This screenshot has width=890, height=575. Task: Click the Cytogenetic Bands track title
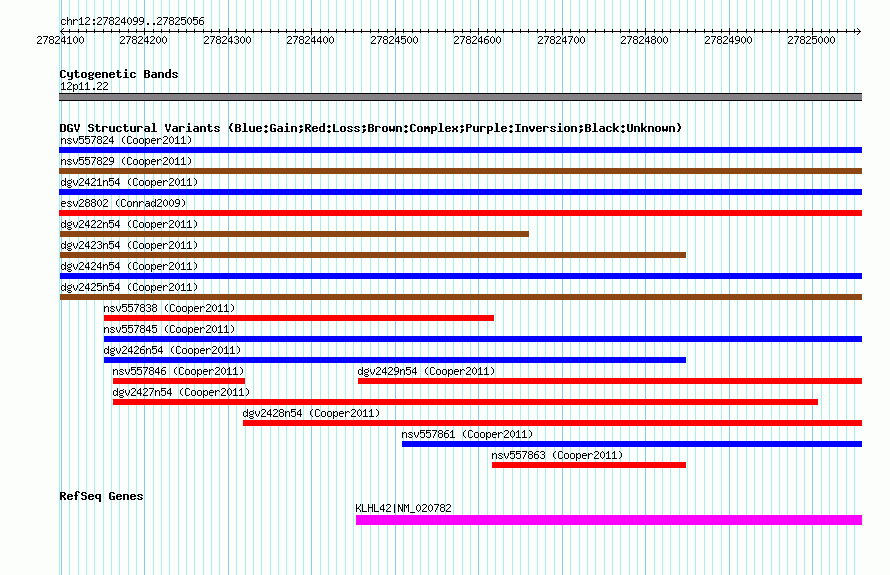pyautogui.click(x=119, y=74)
